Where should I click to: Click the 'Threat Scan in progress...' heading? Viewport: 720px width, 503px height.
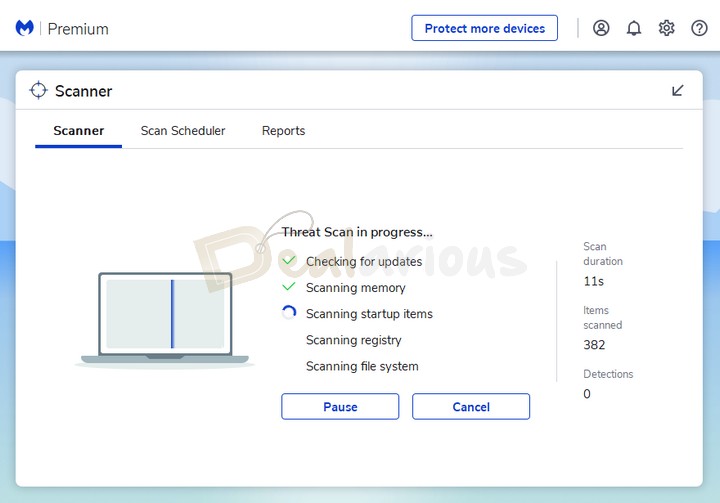357,232
